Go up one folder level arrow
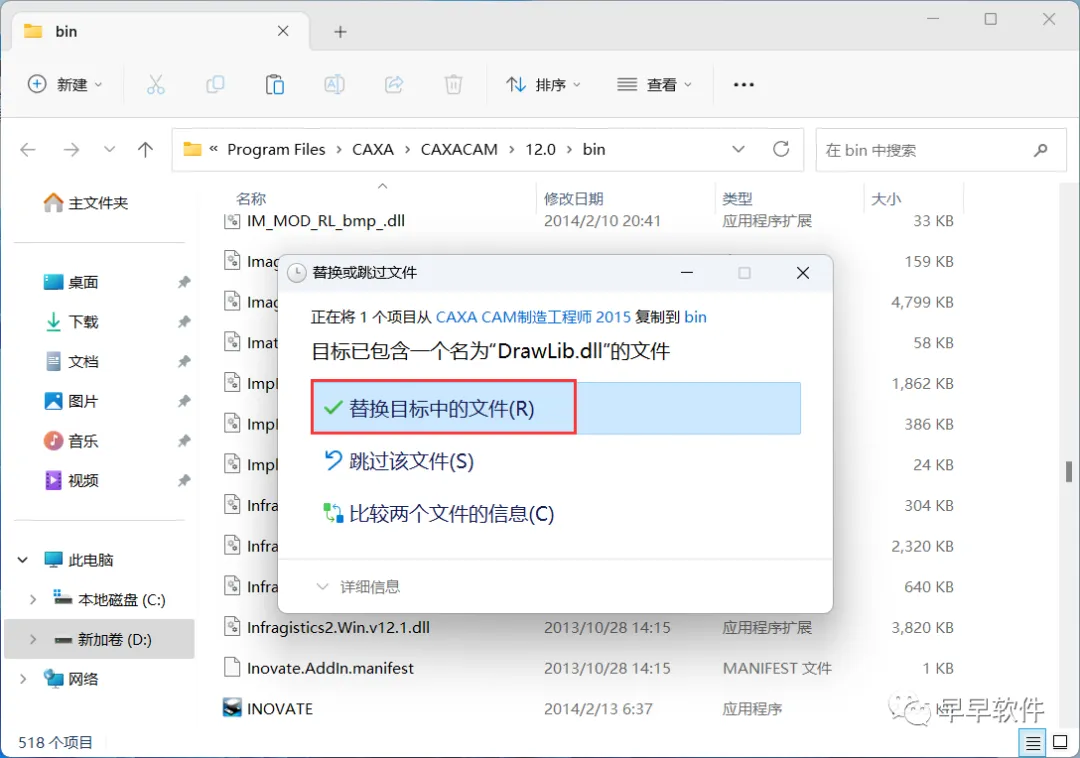1080x758 pixels. tap(145, 149)
